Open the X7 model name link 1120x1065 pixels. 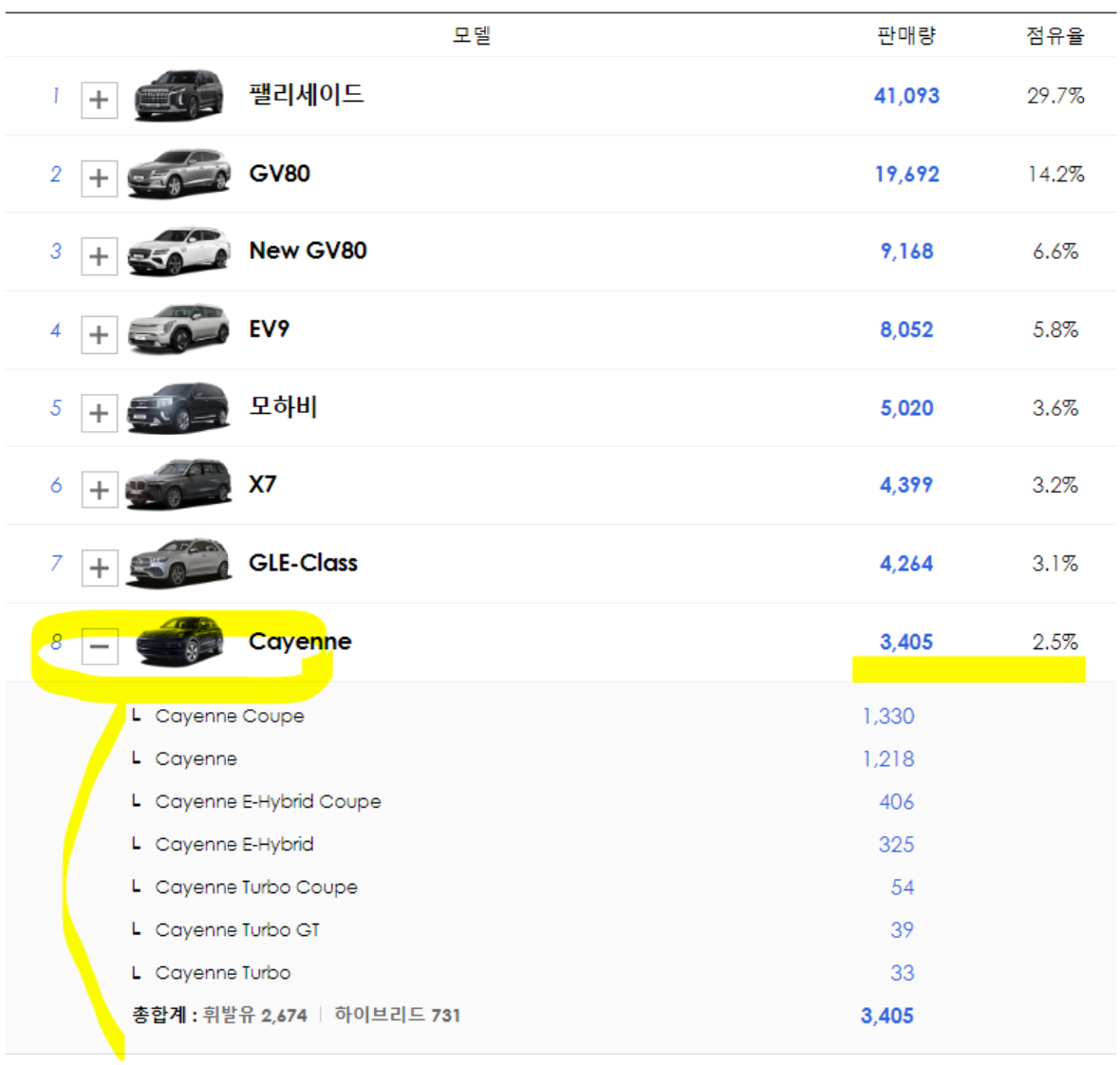point(262,485)
